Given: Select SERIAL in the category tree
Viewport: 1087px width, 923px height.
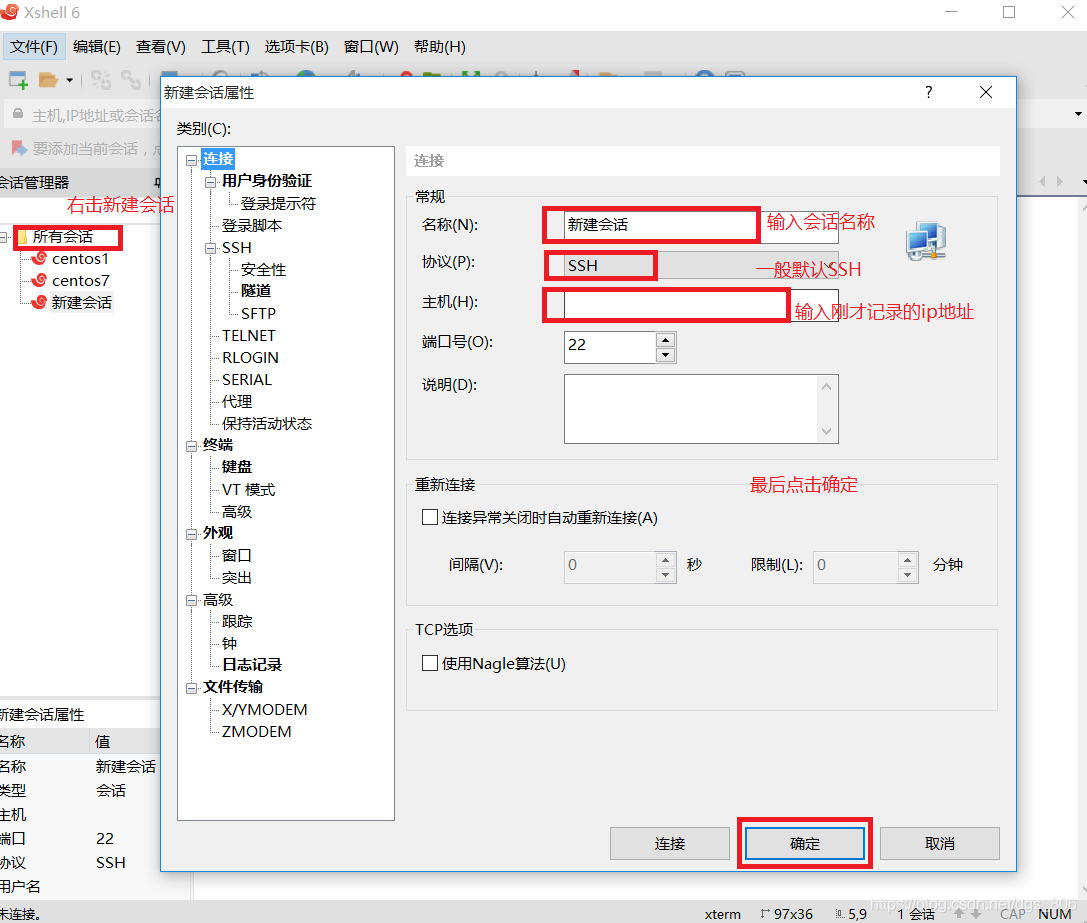Looking at the screenshot, I should pos(247,380).
